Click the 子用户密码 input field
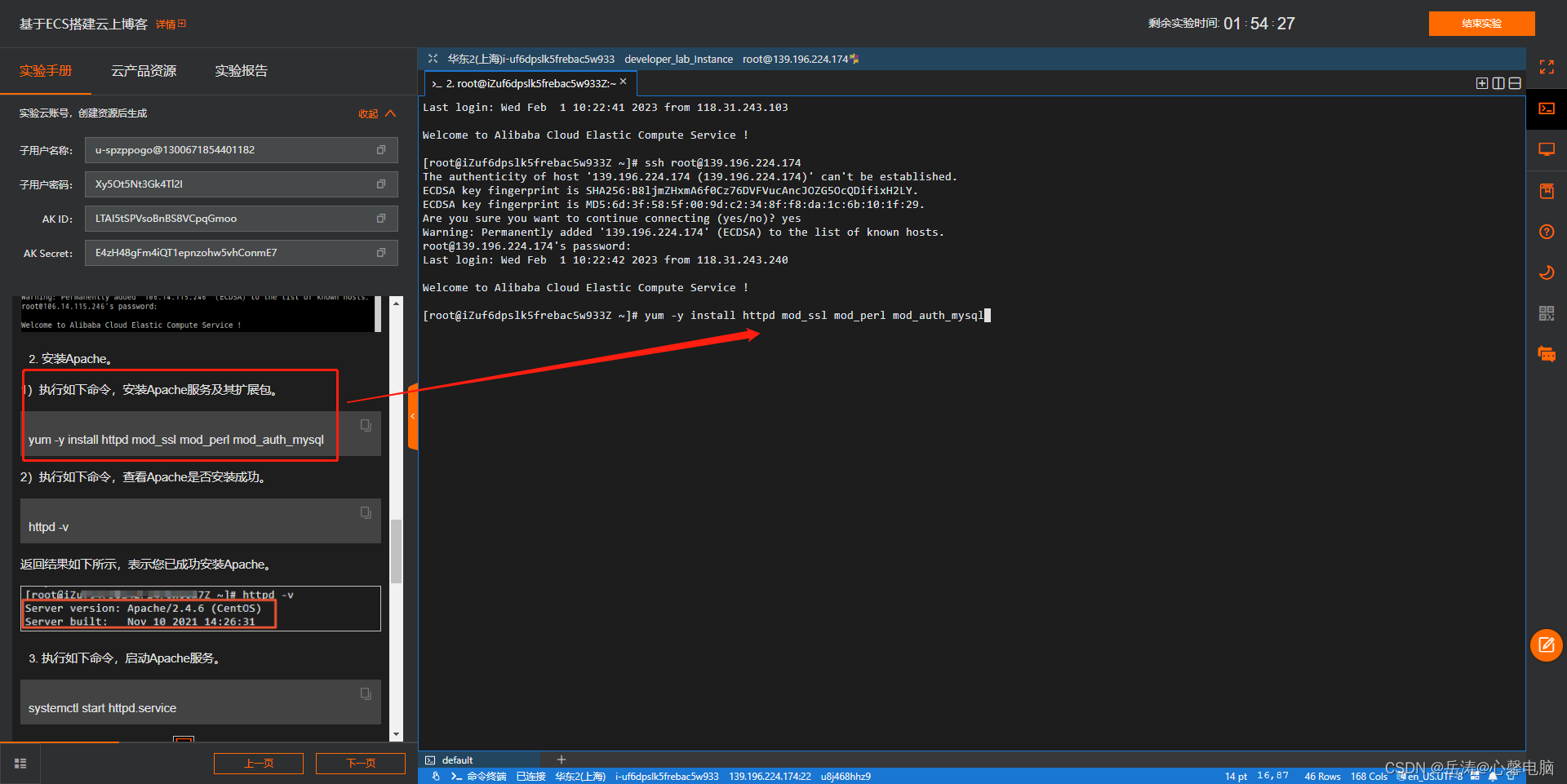The image size is (1567, 784). (242, 184)
